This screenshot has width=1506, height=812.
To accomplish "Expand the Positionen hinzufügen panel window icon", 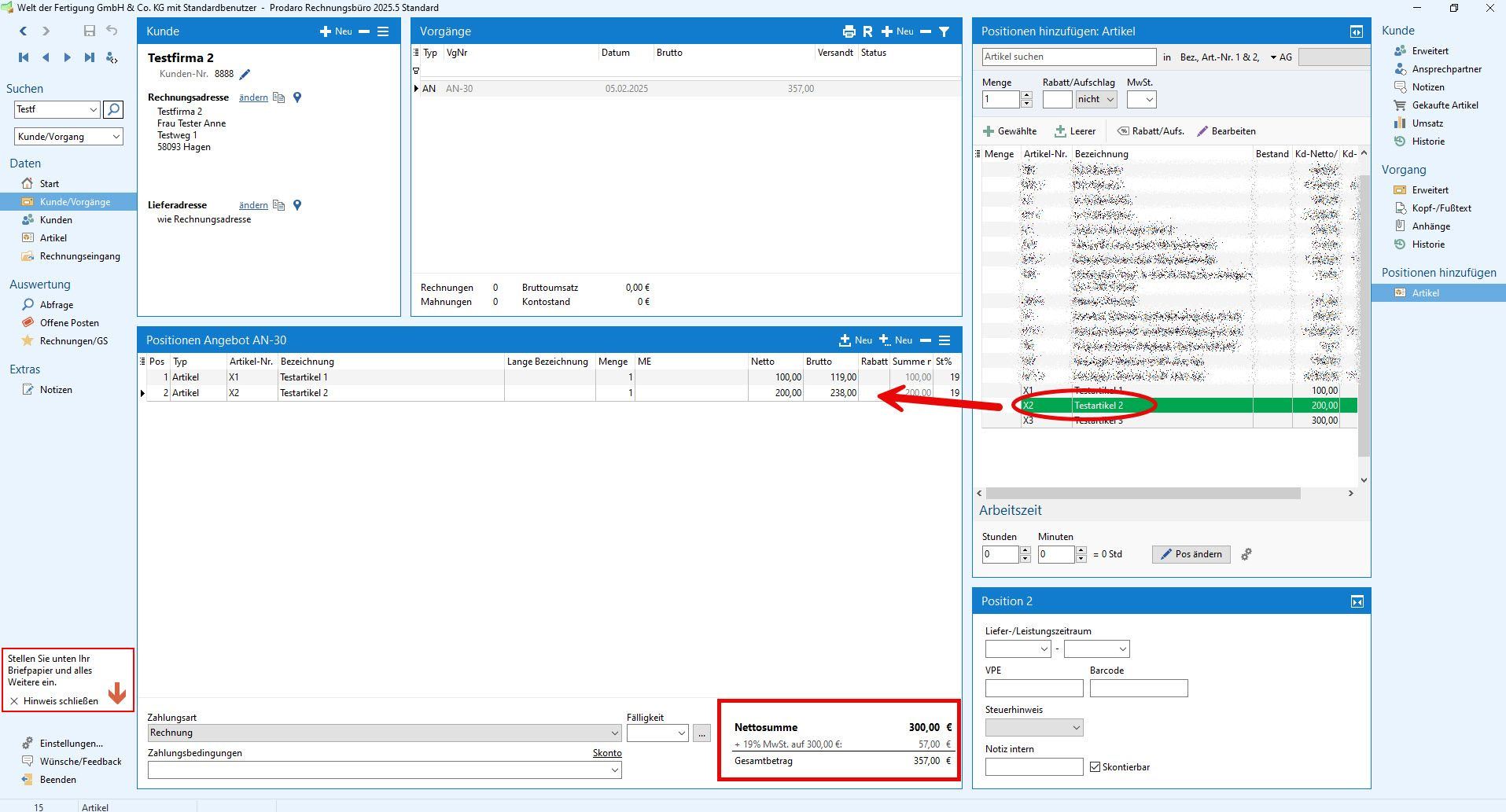I will [1357, 31].
